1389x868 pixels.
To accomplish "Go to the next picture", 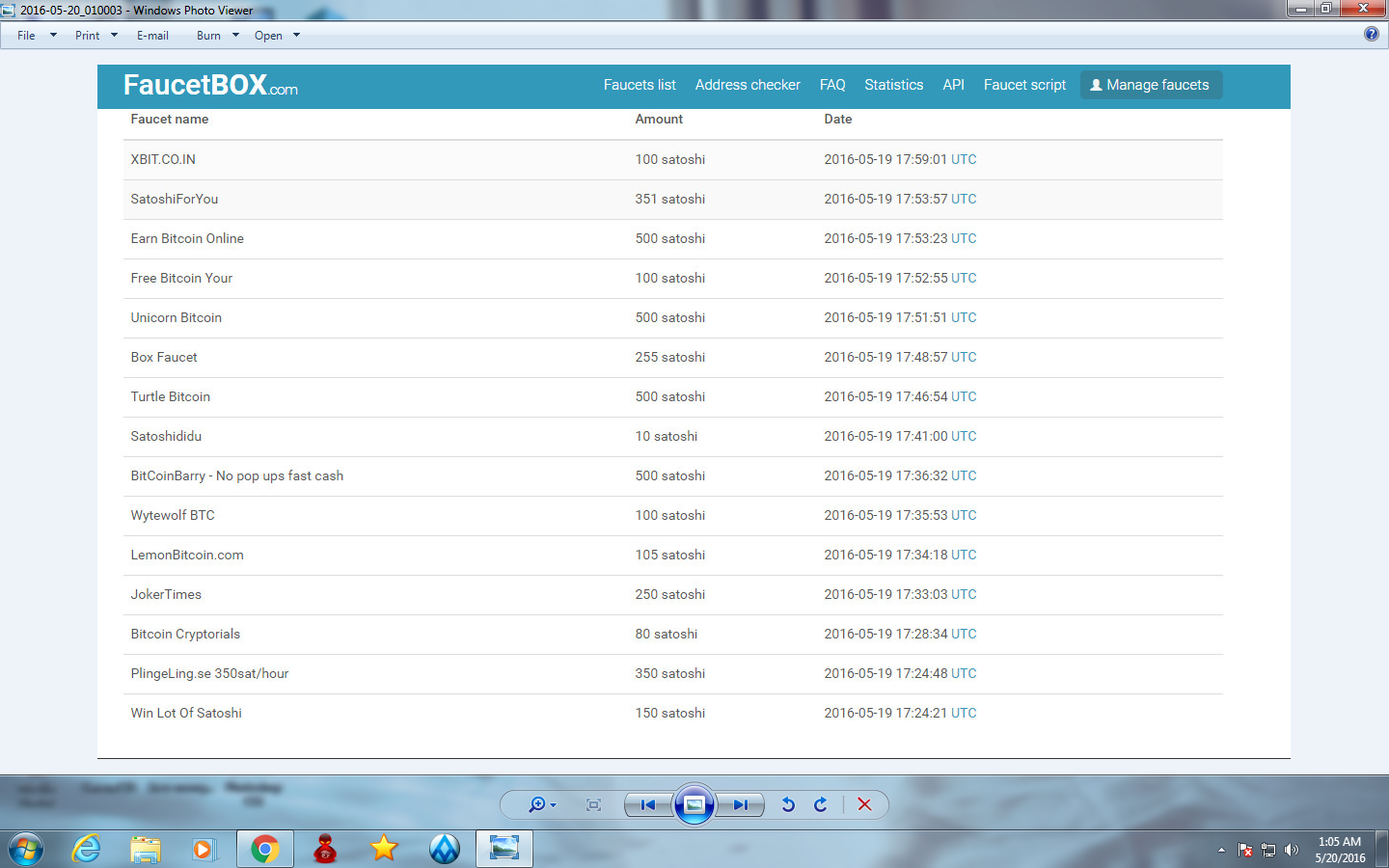I will (740, 804).
